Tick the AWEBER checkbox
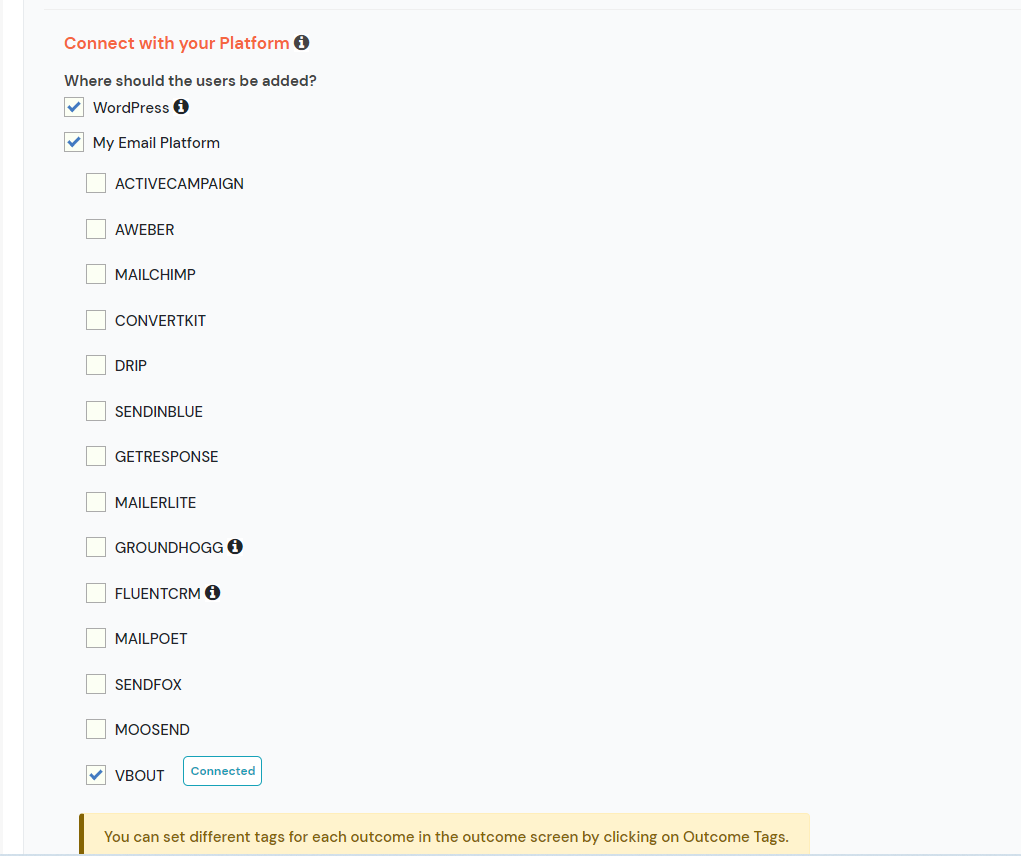This screenshot has height=856, width=1021. point(96,228)
